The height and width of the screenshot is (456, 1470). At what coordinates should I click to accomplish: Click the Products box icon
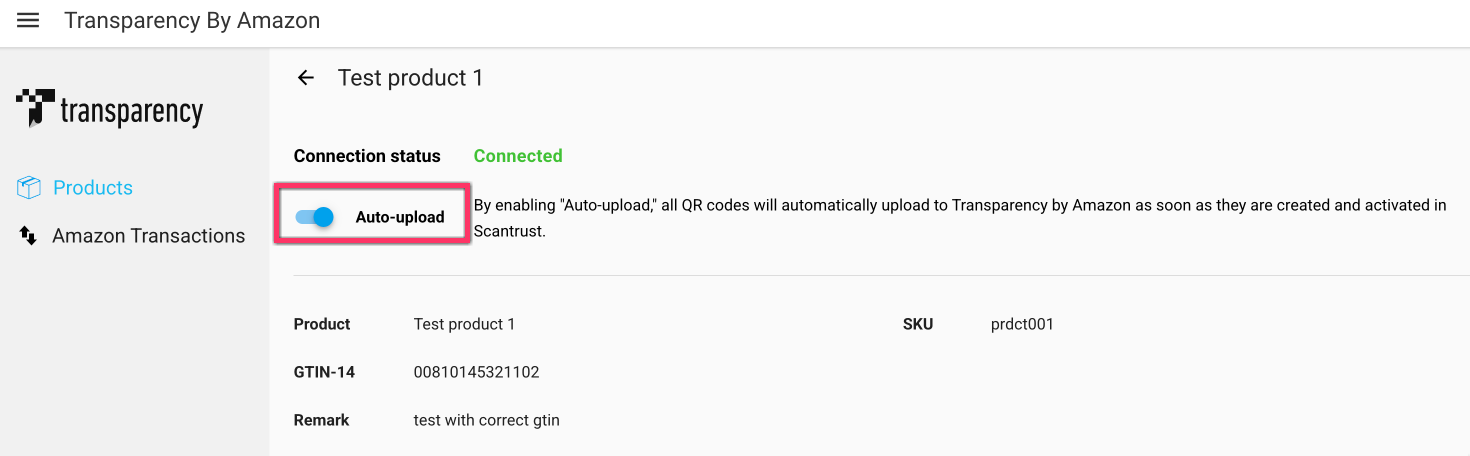point(29,188)
